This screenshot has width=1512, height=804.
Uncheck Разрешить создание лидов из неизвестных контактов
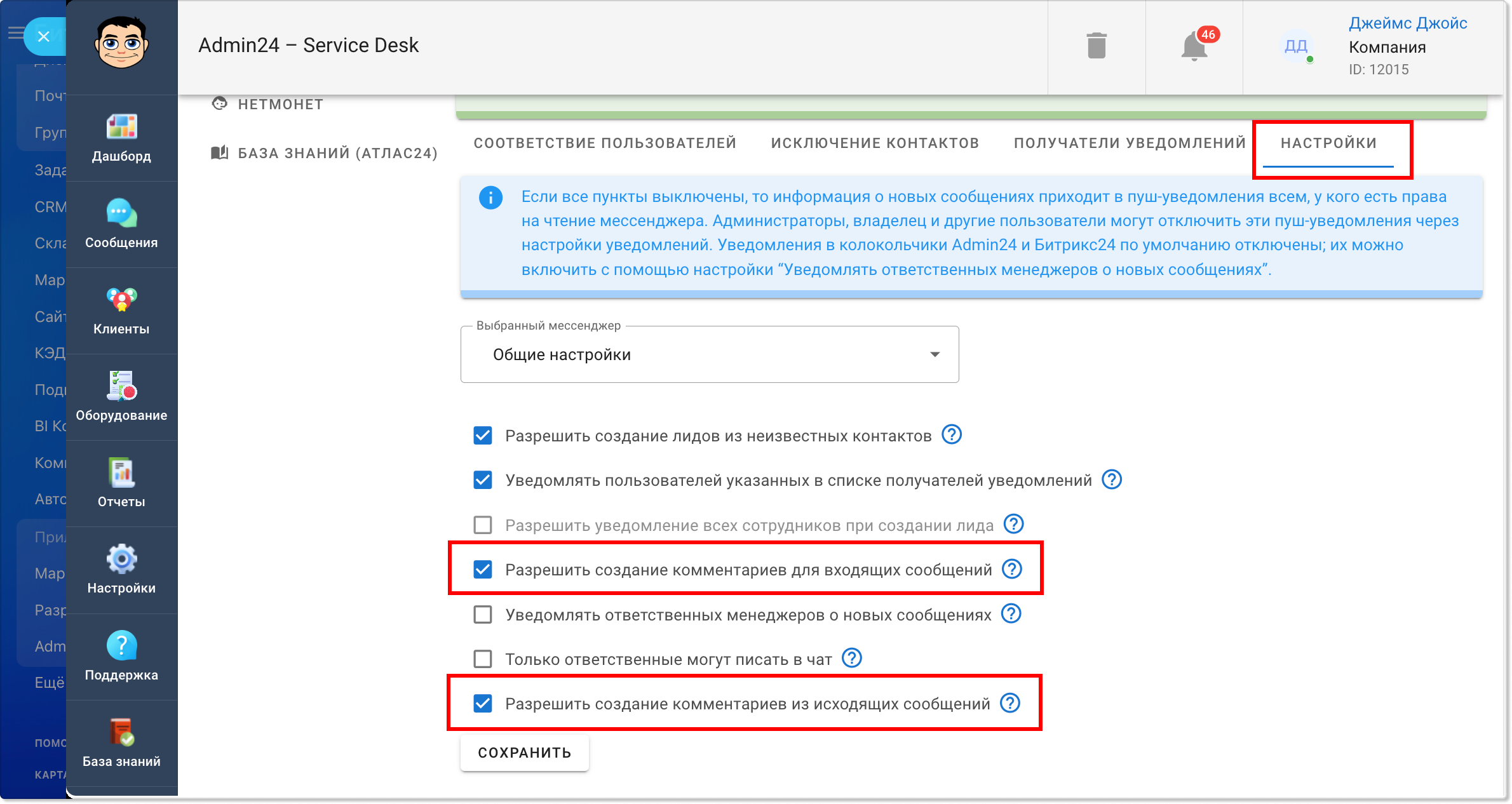(483, 436)
